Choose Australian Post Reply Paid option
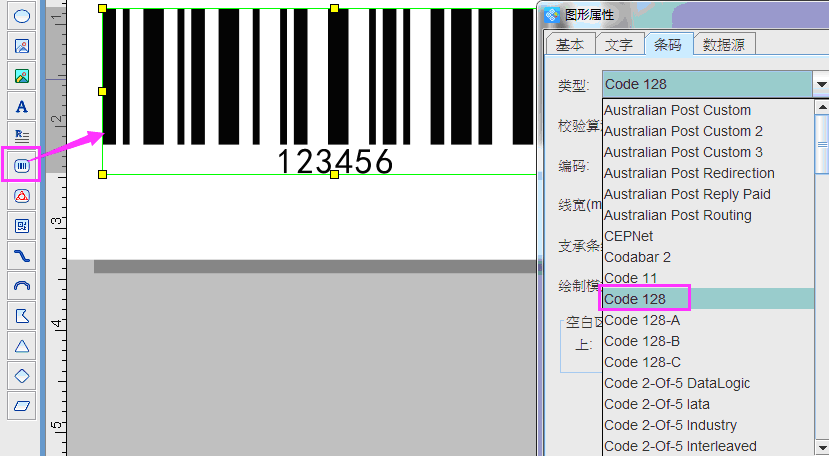Screen dimensions: 829x456 pos(708,194)
